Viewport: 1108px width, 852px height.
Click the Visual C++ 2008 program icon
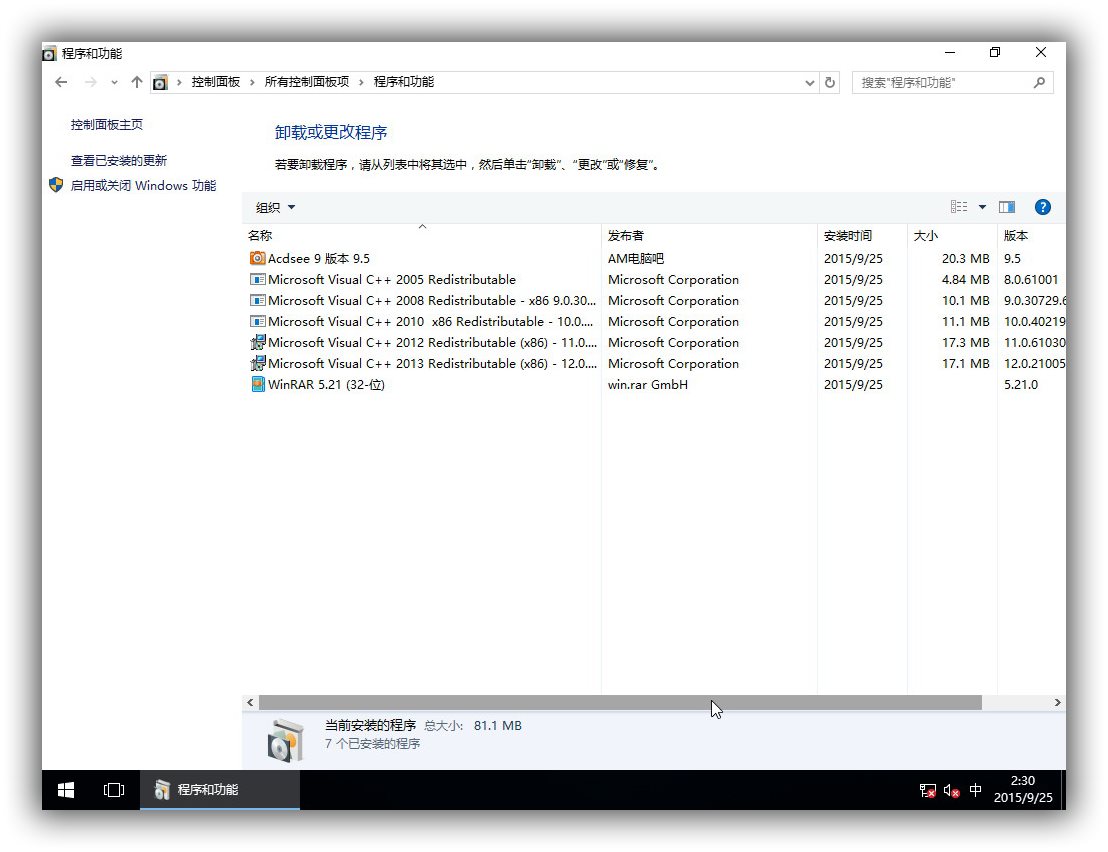coord(258,300)
